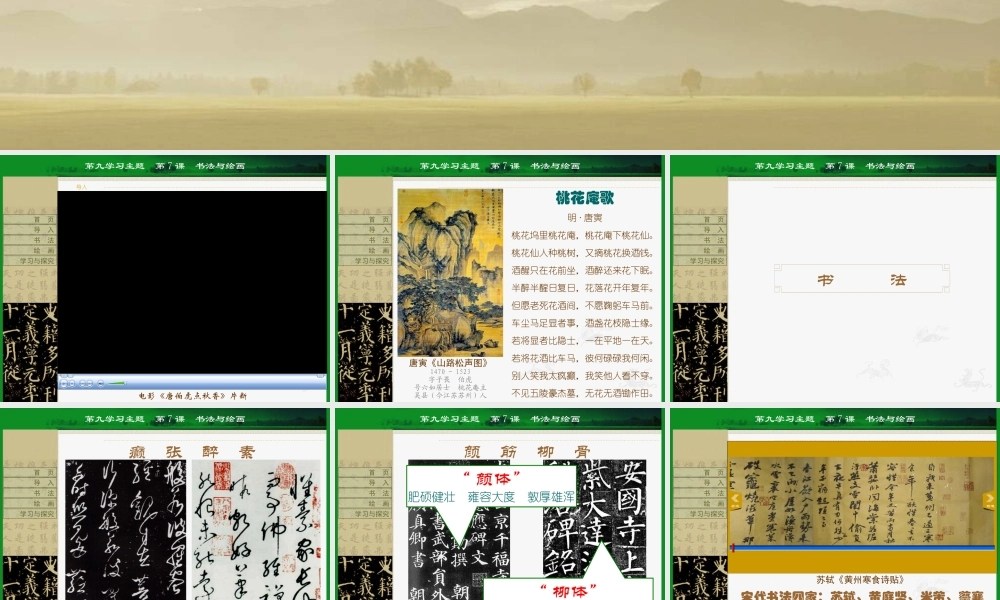Click the caption 电影《唐伯虎点秋香》片断
The image size is (1000, 600).
[193, 396]
